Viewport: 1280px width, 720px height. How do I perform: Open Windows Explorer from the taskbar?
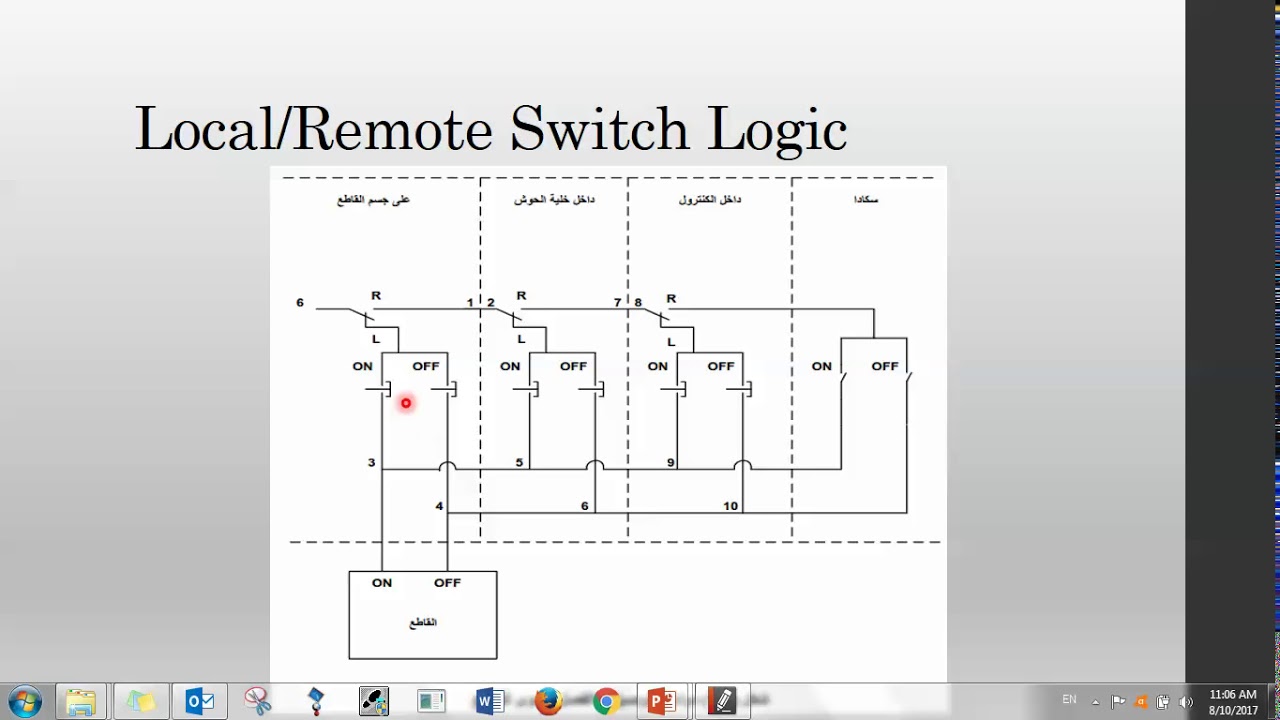coord(81,701)
